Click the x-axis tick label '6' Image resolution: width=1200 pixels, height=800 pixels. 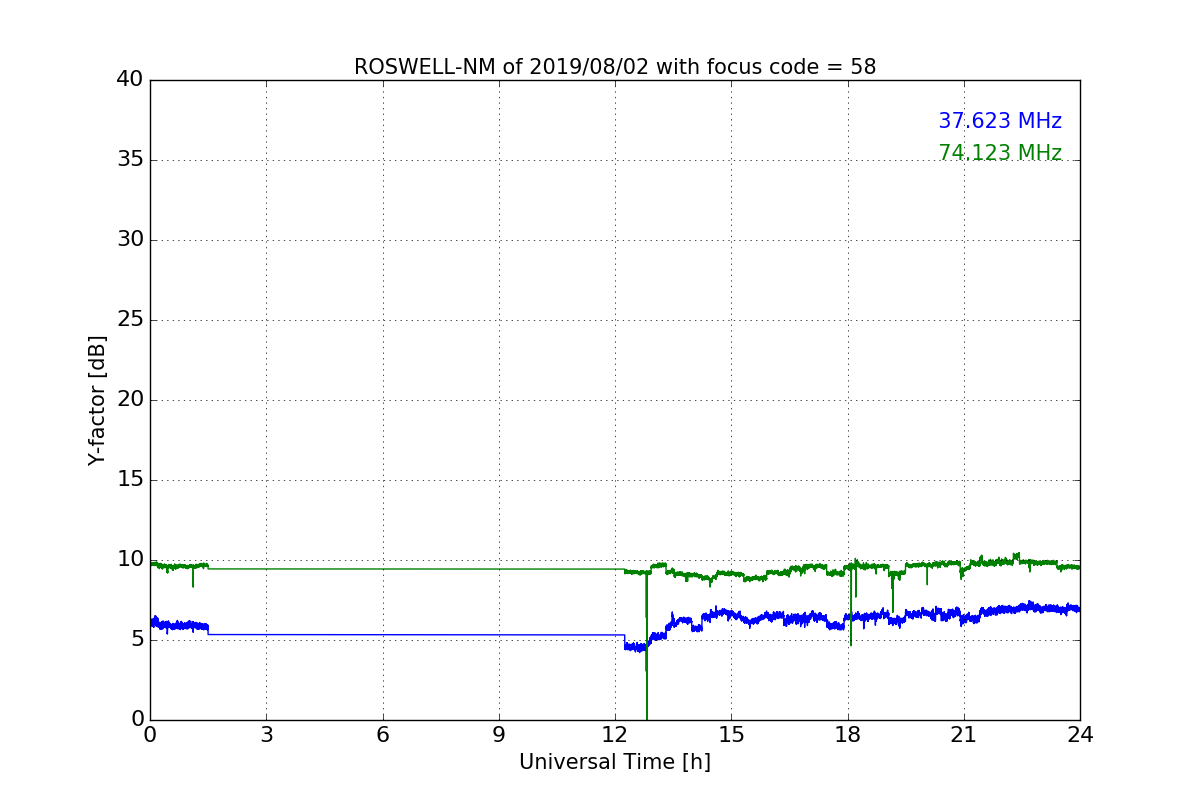[x=383, y=735]
